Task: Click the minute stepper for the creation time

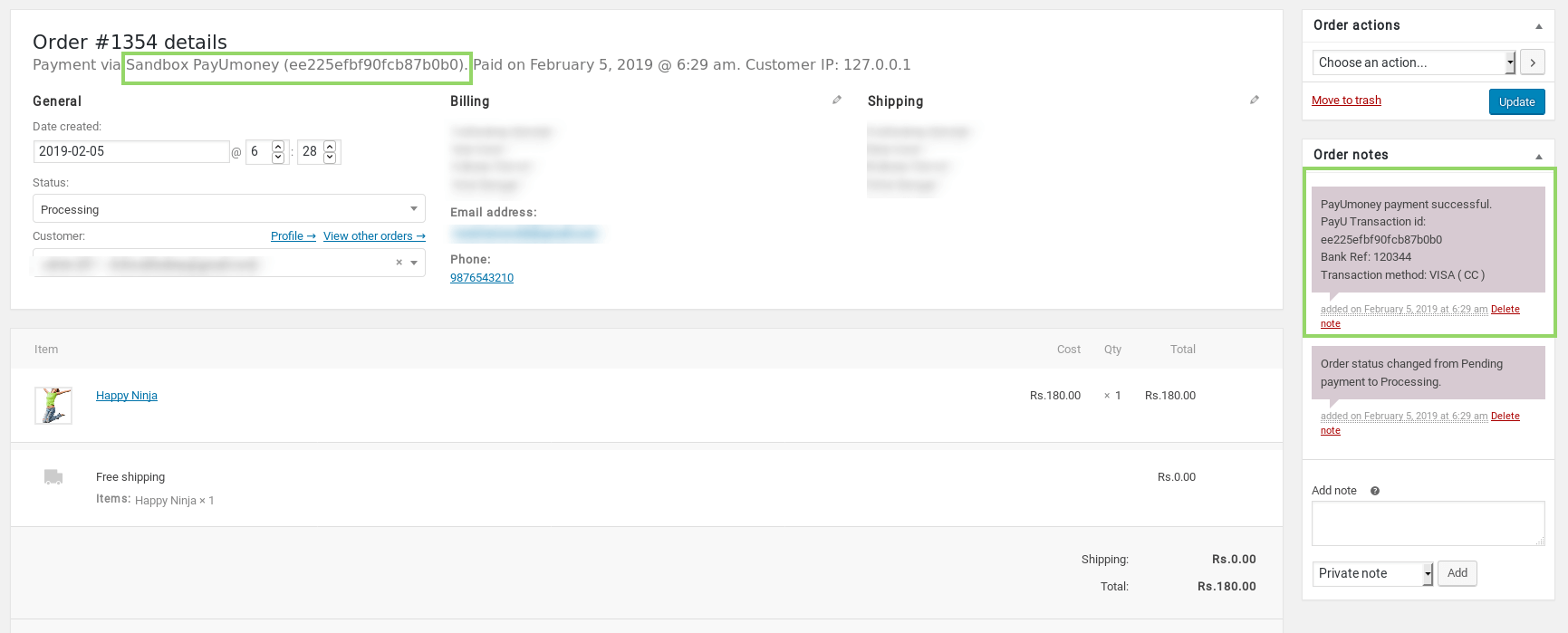Action: point(330,151)
